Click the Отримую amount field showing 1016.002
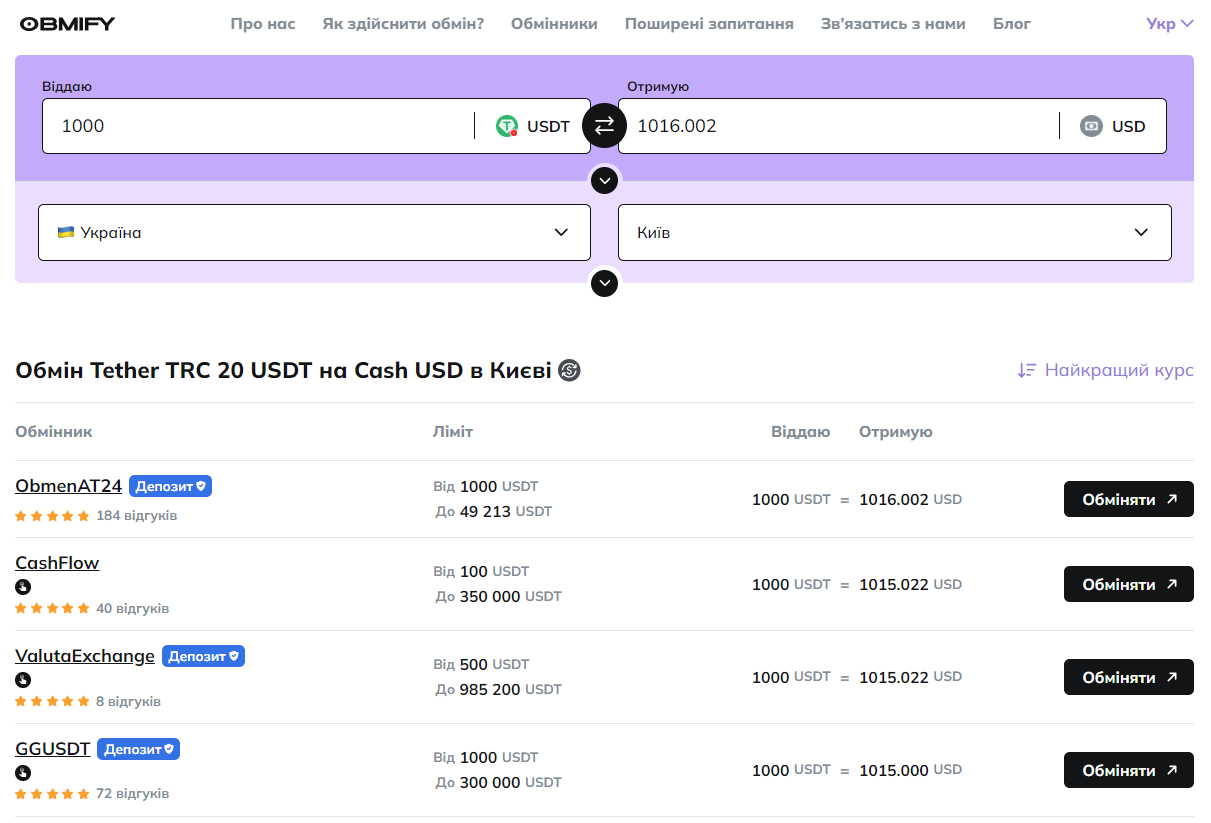This screenshot has height=823, width=1211. pos(840,126)
